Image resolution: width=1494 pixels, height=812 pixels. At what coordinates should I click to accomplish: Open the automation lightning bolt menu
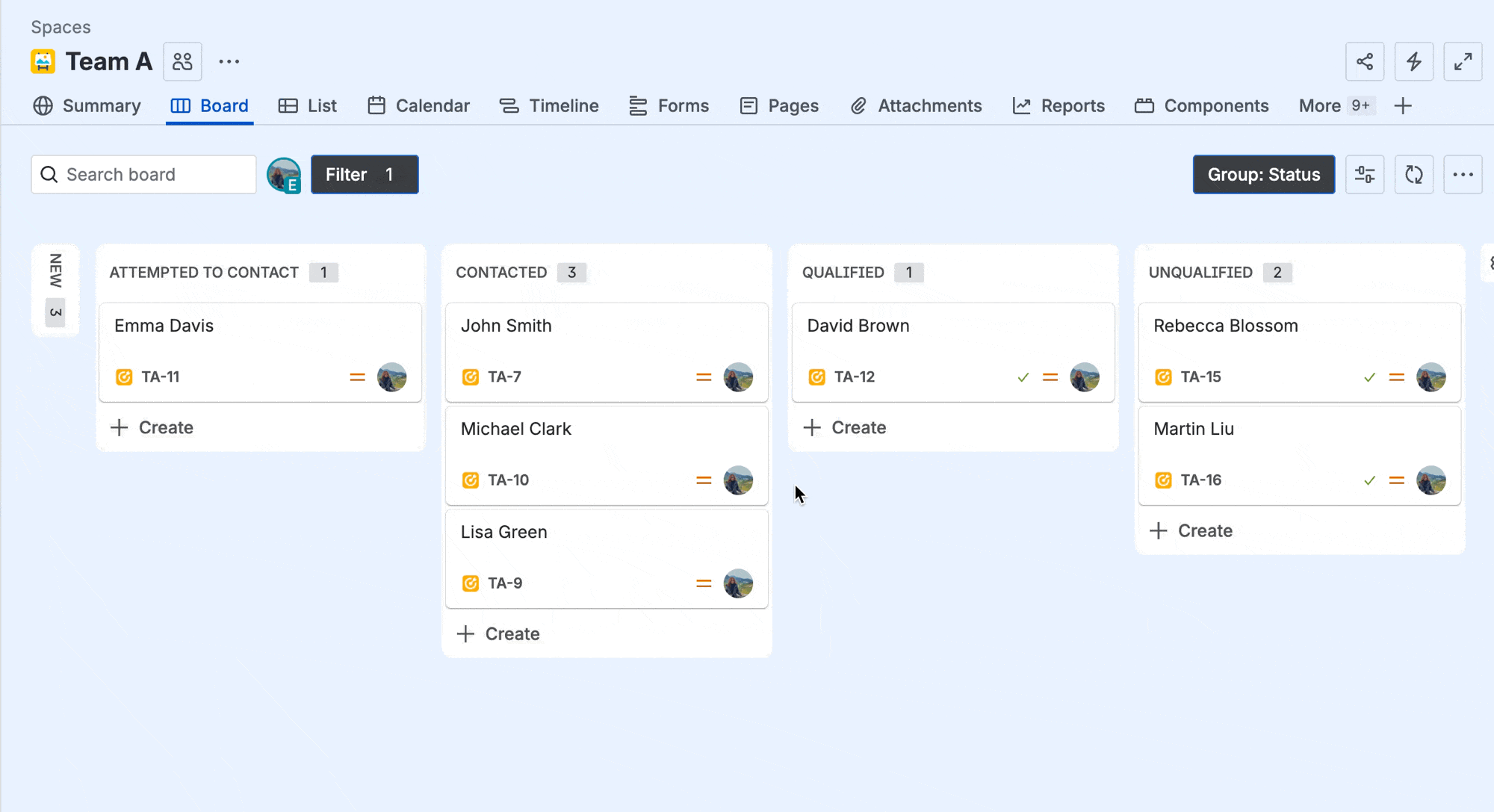point(1413,61)
